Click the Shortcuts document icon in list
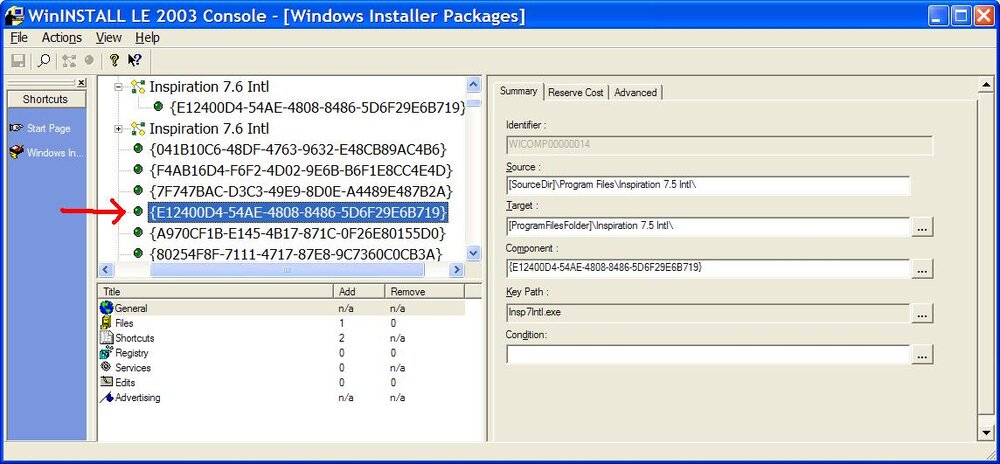This screenshot has width=1000, height=464. coord(107,338)
